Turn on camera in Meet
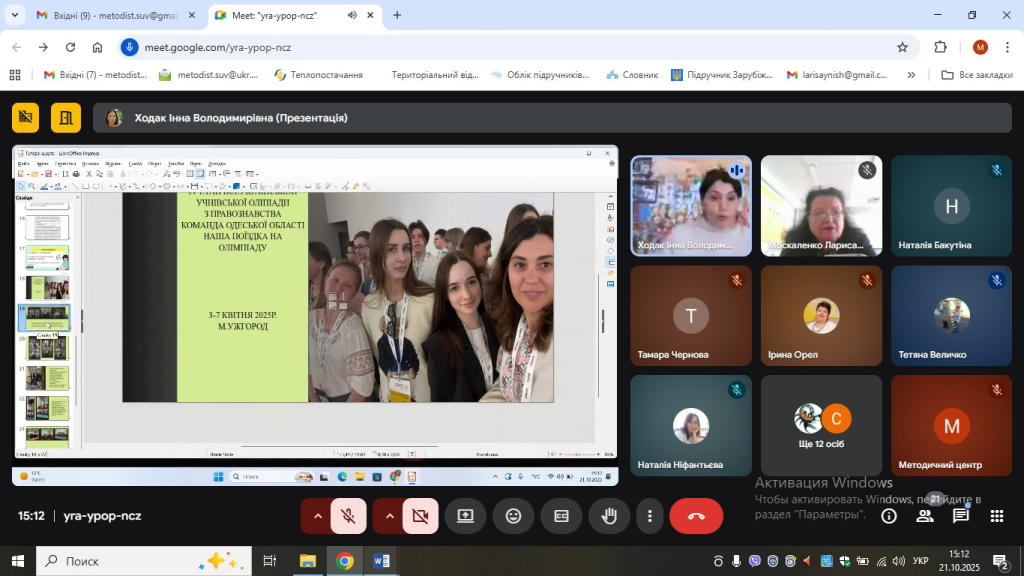Viewport: 1024px width, 576px height. click(x=420, y=516)
